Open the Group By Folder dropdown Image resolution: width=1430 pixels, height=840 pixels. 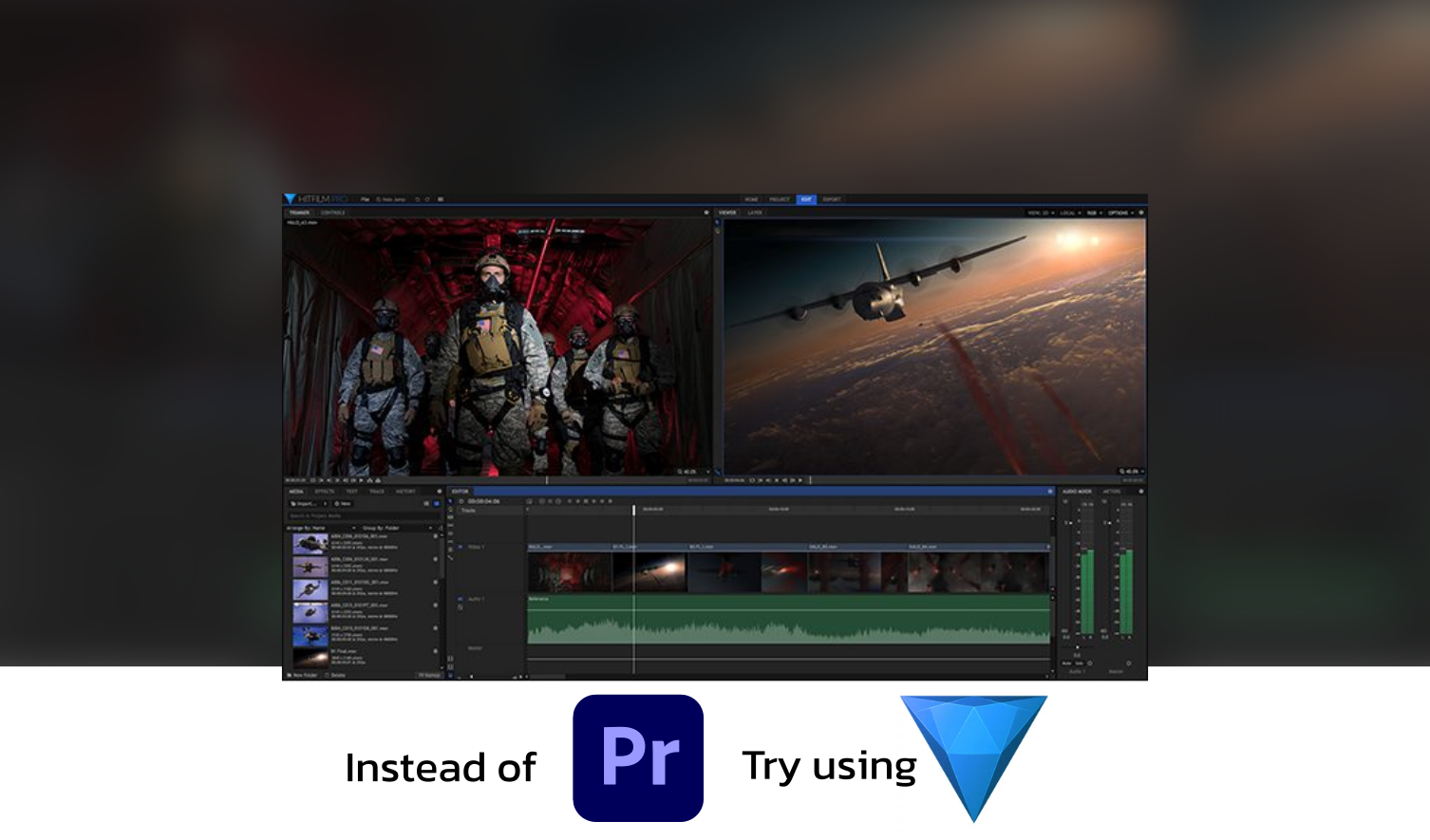click(397, 528)
